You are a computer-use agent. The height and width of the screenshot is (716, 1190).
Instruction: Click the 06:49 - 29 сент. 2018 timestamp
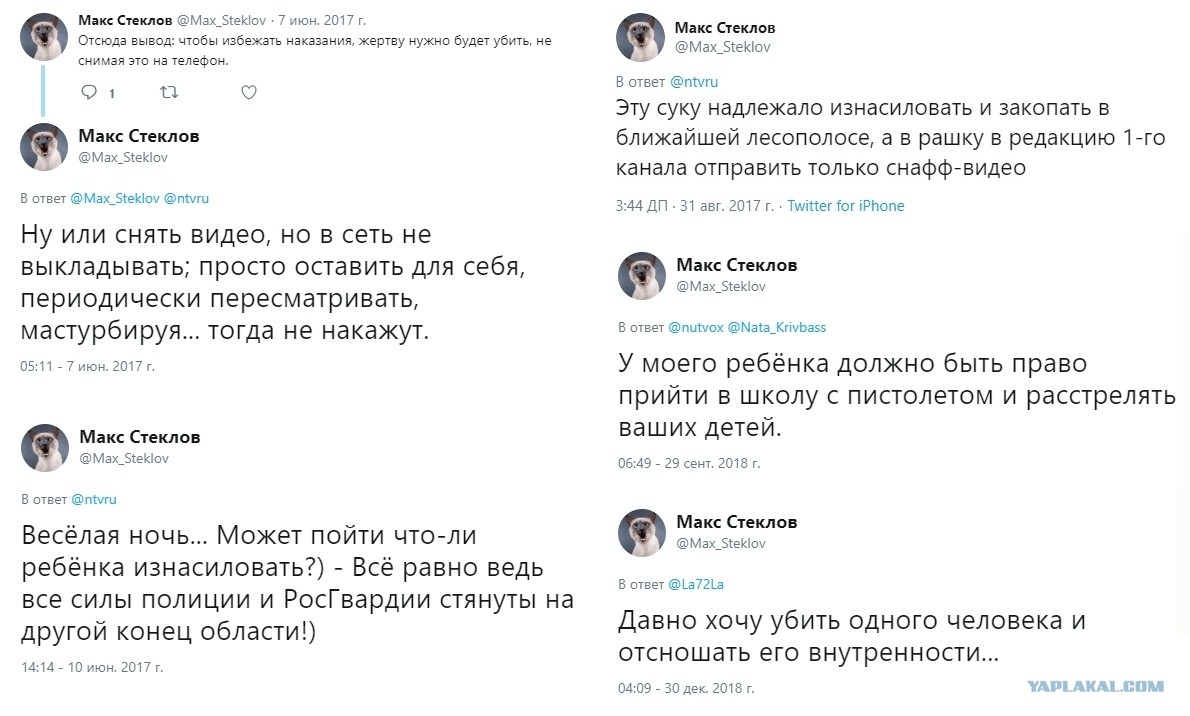click(x=688, y=463)
